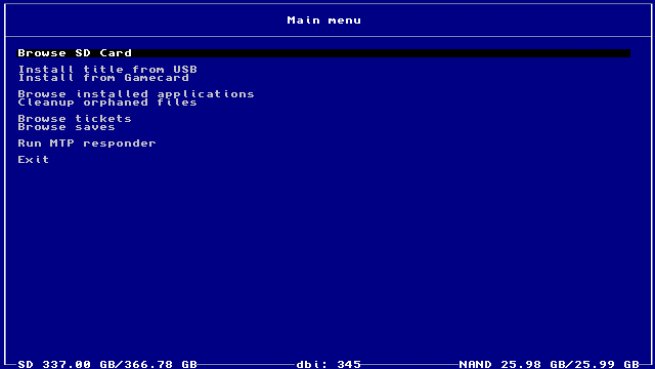Select Cleanup orphaned files

pyautogui.click(x=107, y=102)
